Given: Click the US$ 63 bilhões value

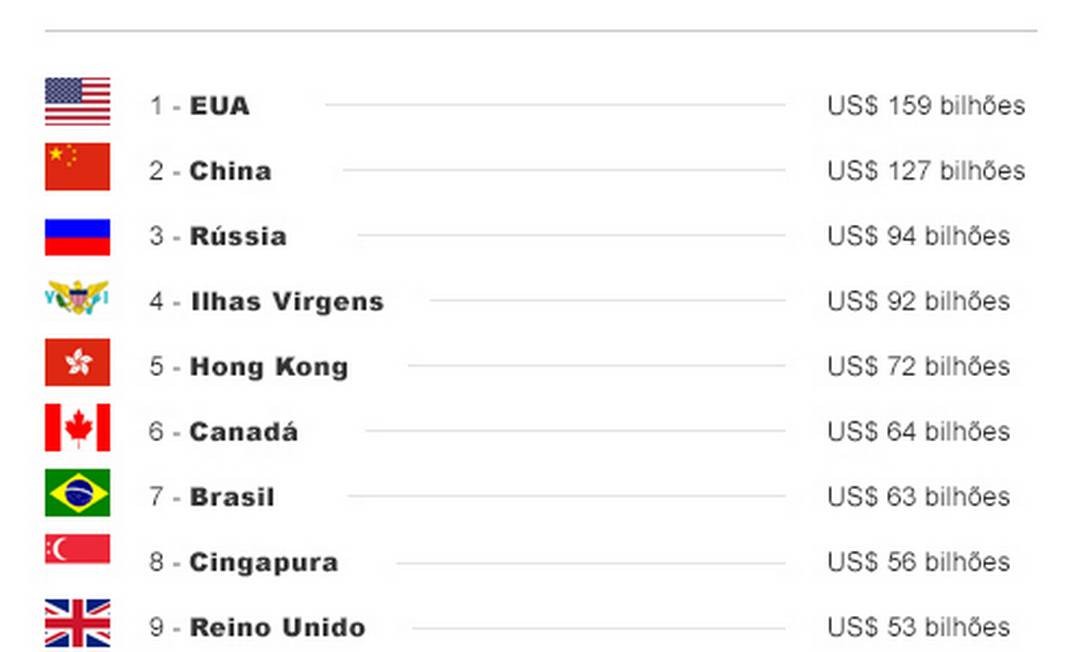Looking at the screenshot, I should pos(918,497).
